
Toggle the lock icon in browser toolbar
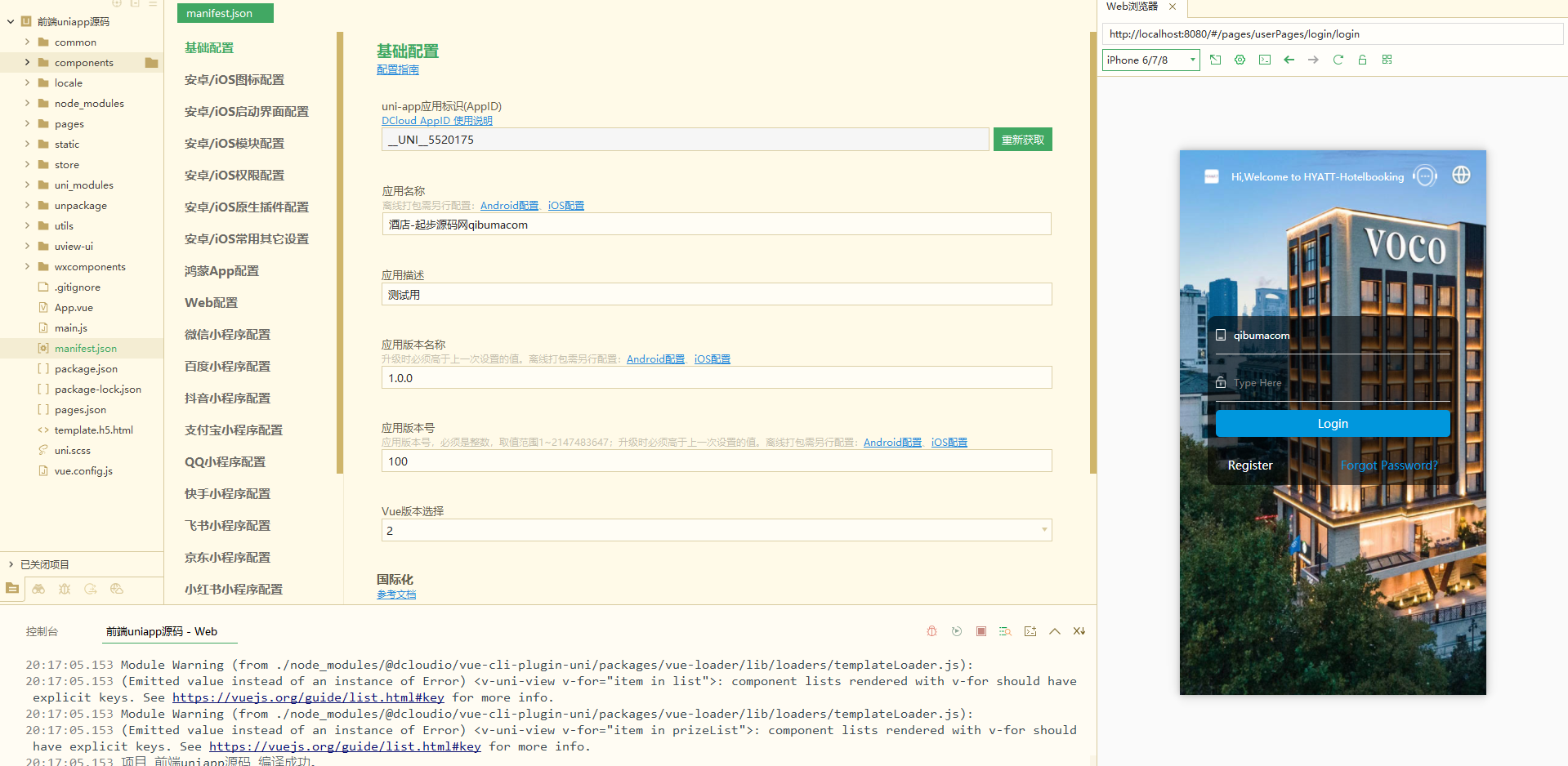pyautogui.click(x=1362, y=60)
